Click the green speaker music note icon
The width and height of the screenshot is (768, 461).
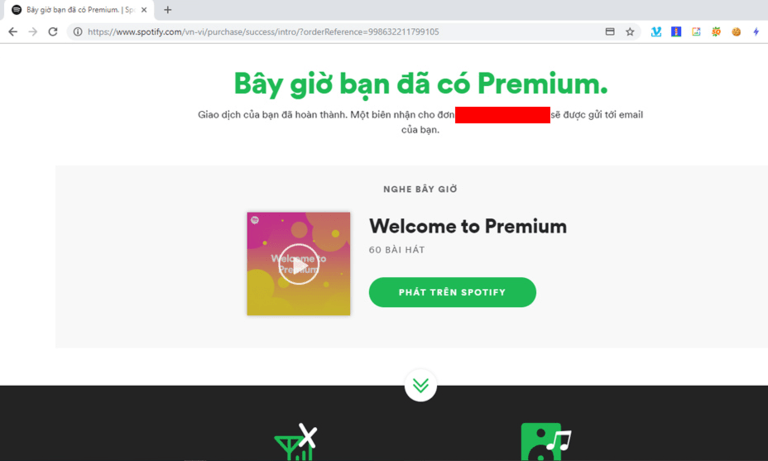(546, 442)
